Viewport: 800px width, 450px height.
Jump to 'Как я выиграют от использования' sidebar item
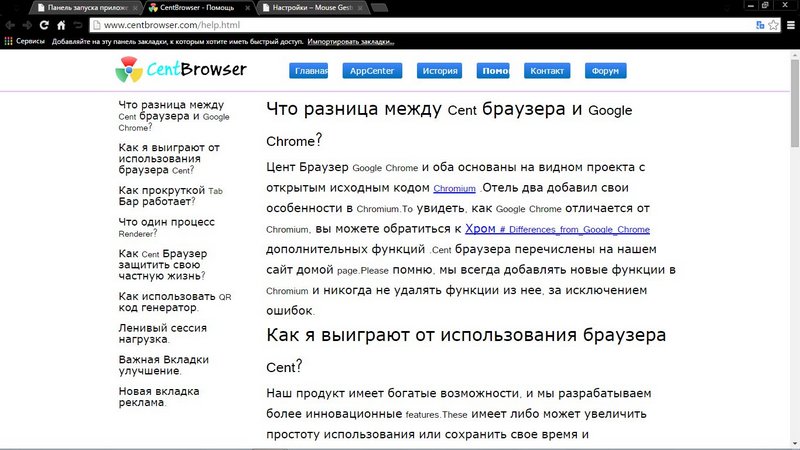[x=169, y=159]
